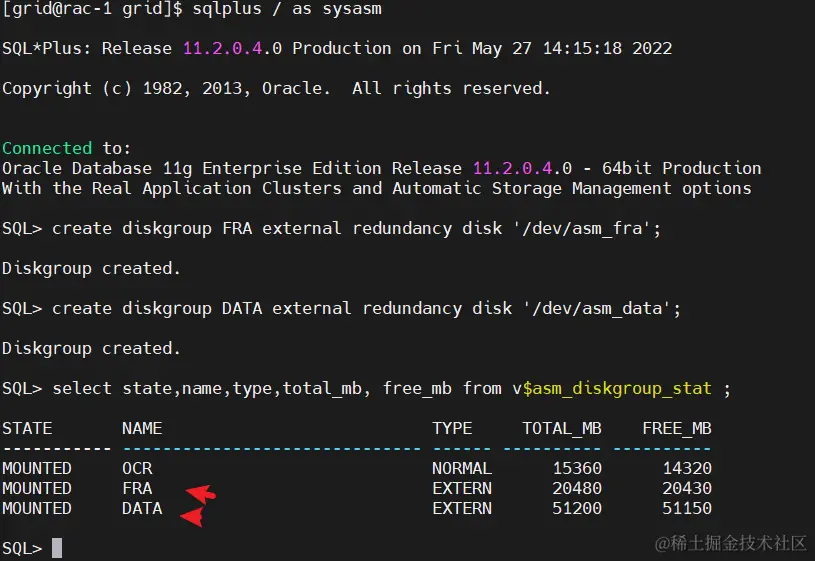
Task: Click total value 51200
Action: 577,508
